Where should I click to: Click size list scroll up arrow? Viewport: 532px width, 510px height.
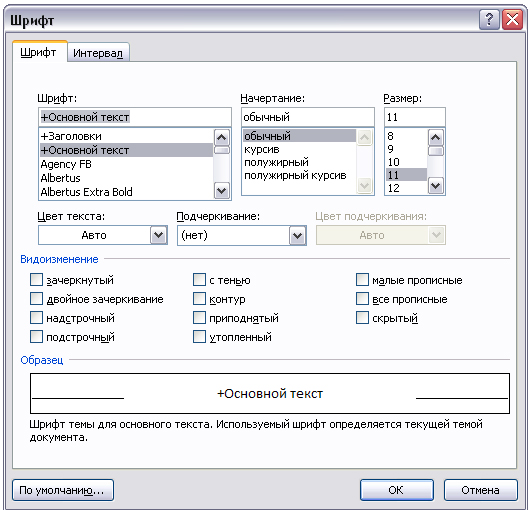click(x=436, y=137)
